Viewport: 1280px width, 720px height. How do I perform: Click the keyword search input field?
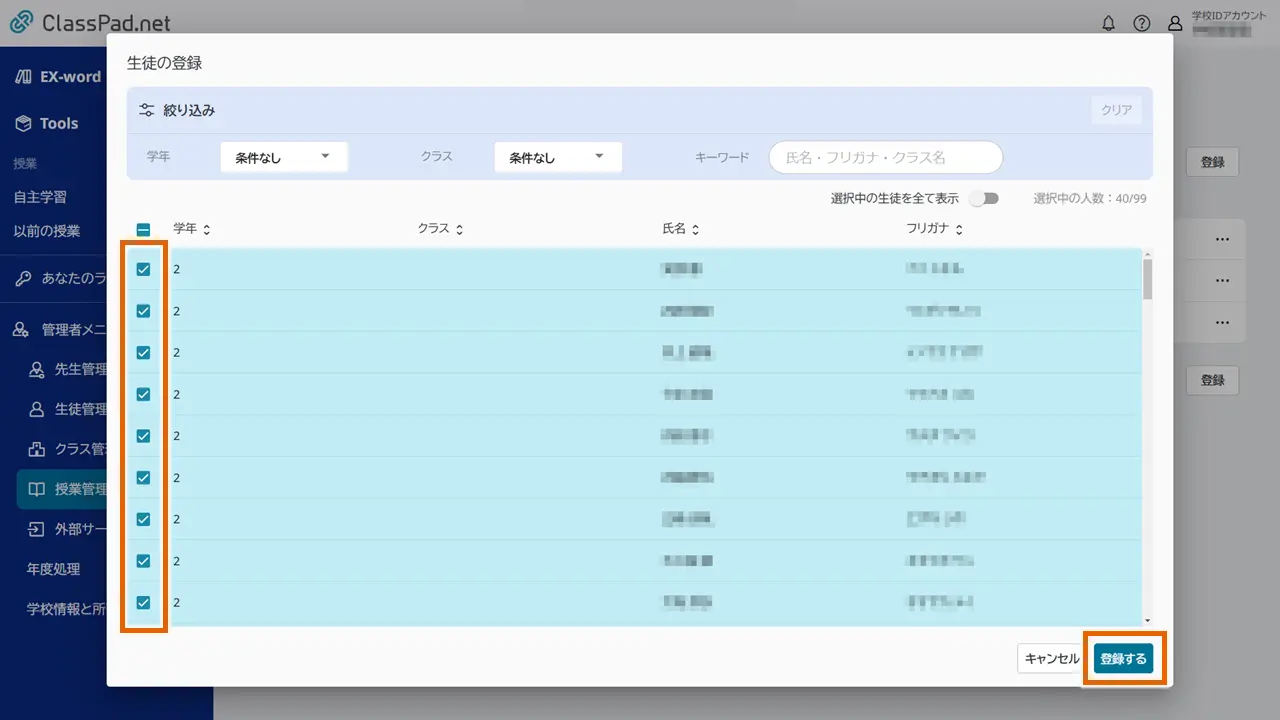[884, 157]
